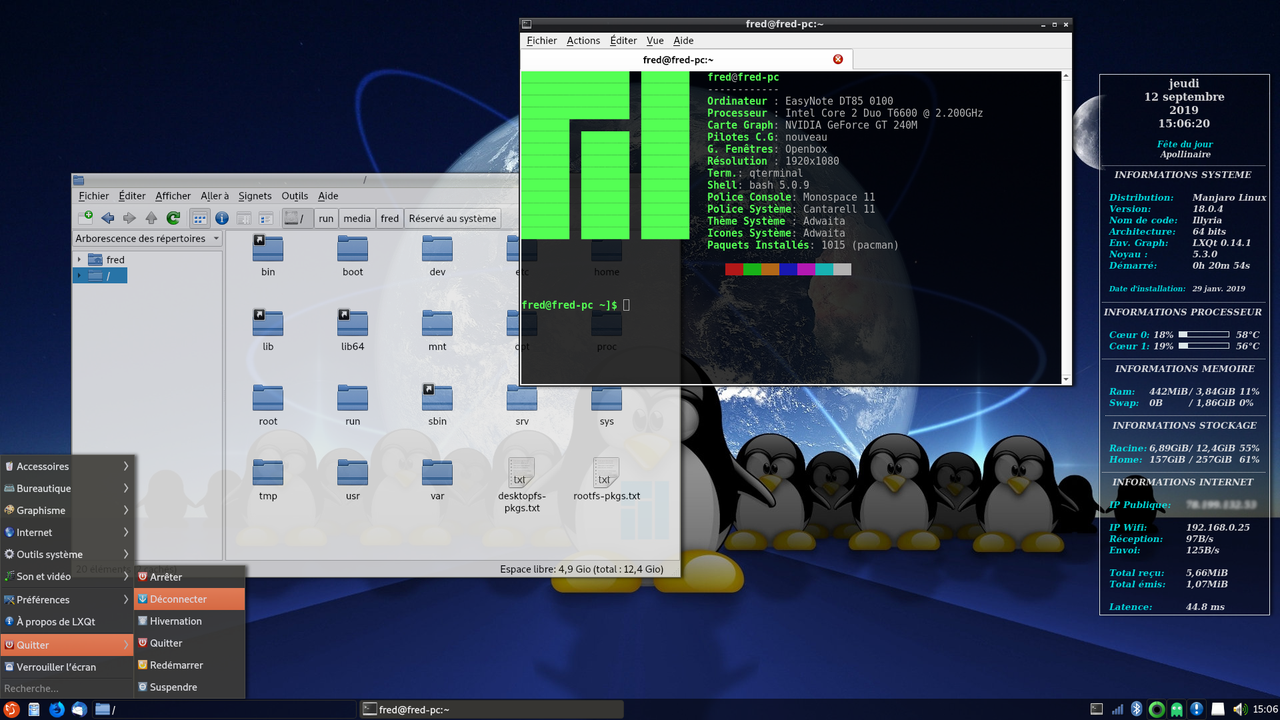Screen dimensions: 1280x720
Task: Click the Thunderbird icon on the taskbar
Action: pos(78,709)
